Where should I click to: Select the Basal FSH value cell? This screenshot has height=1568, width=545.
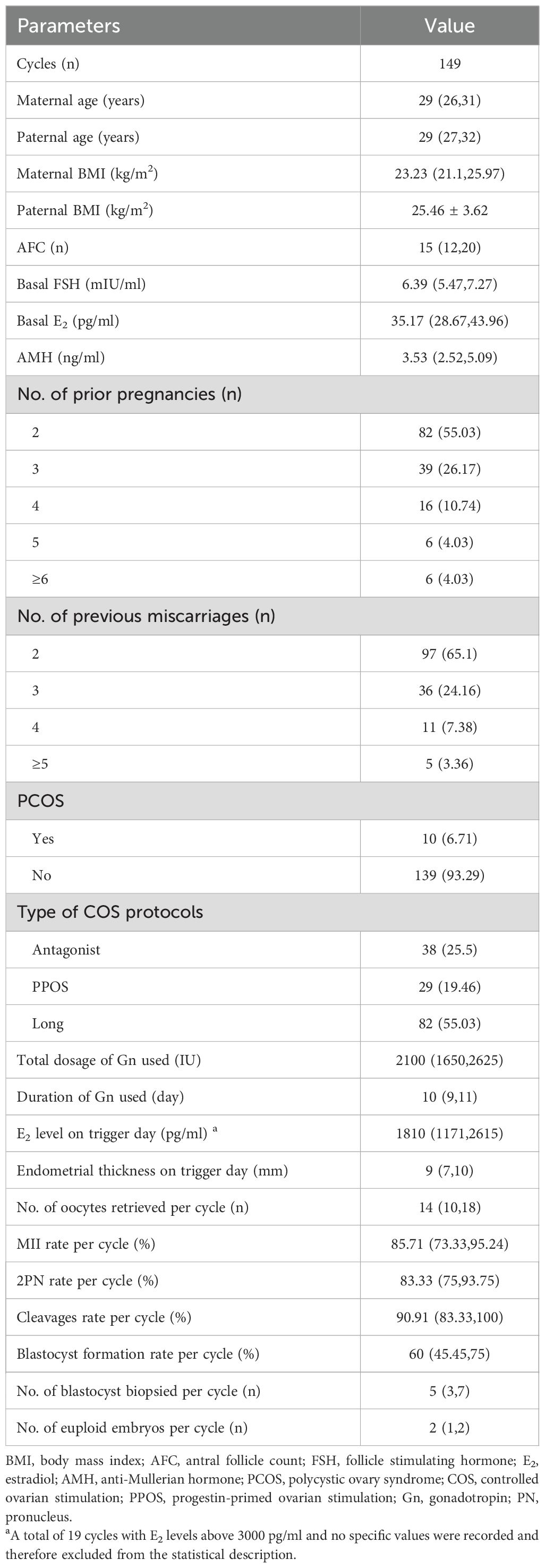[449, 284]
